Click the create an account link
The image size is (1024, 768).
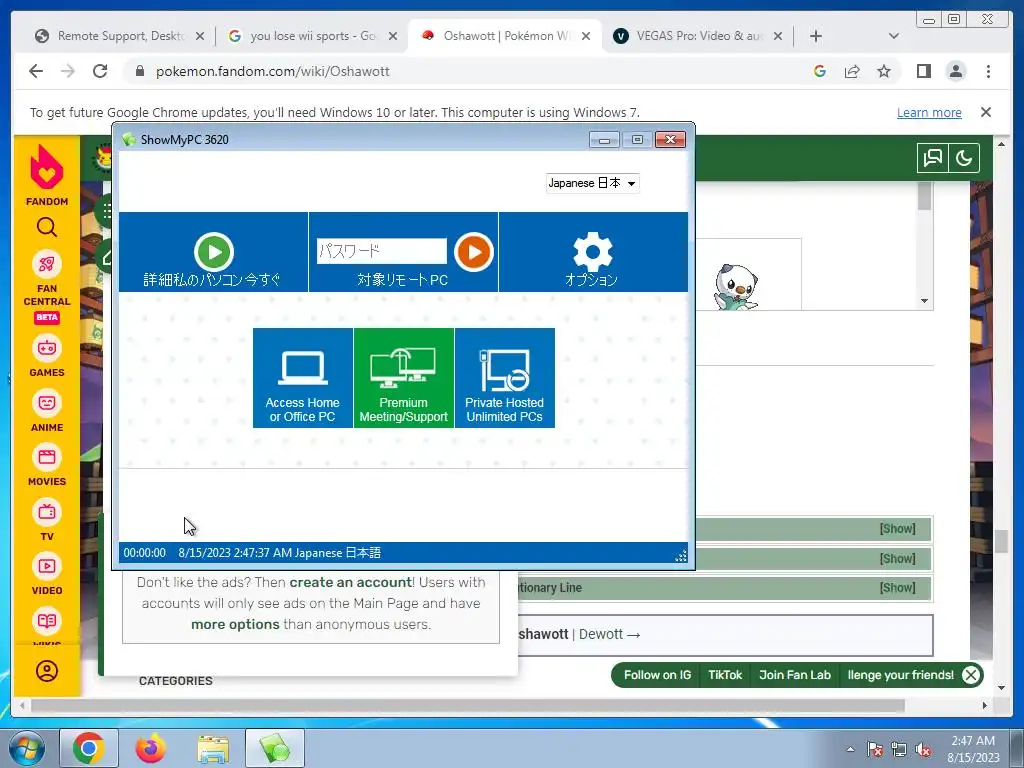(351, 582)
